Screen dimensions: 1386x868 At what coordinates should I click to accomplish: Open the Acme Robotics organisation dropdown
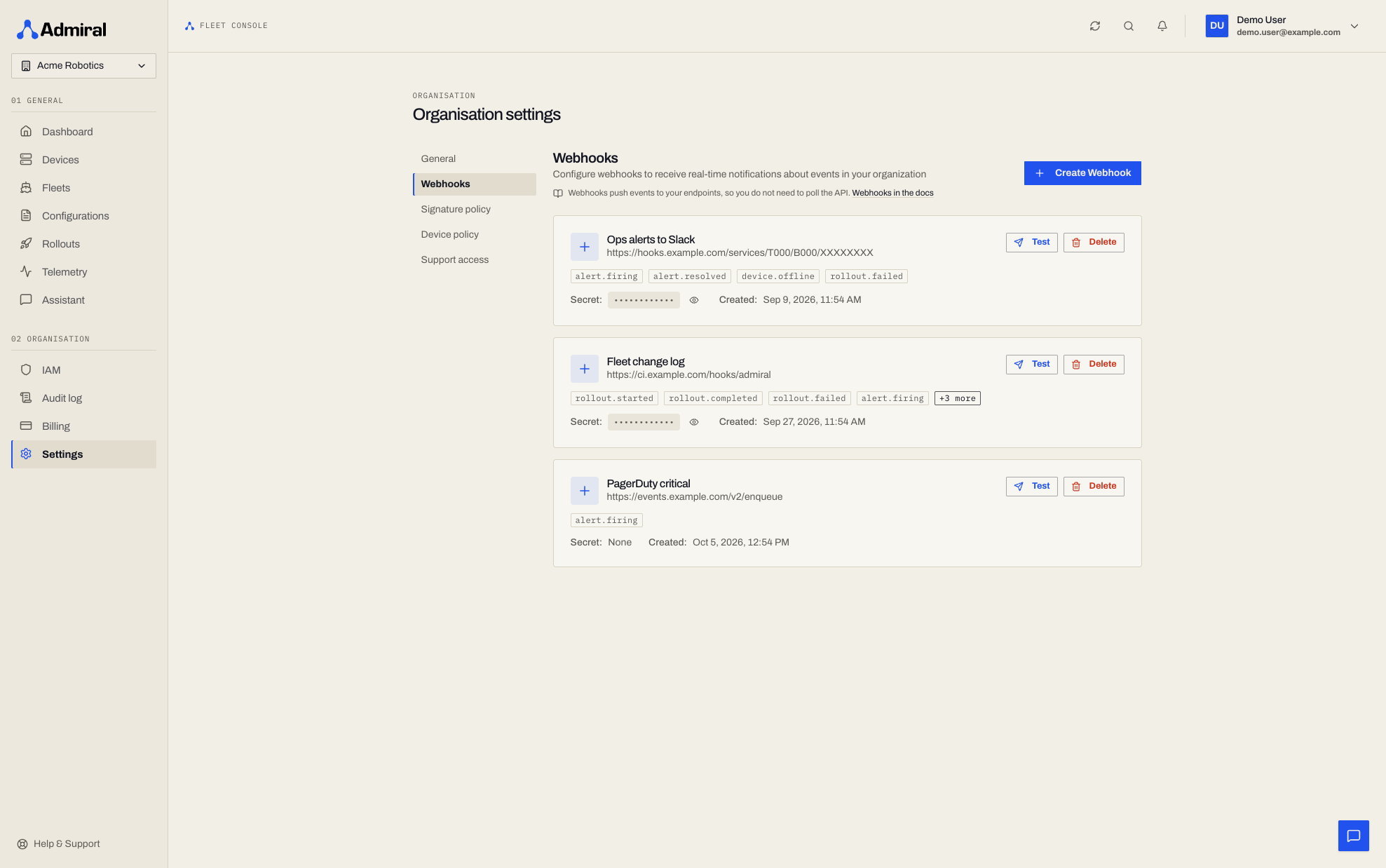click(83, 66)
